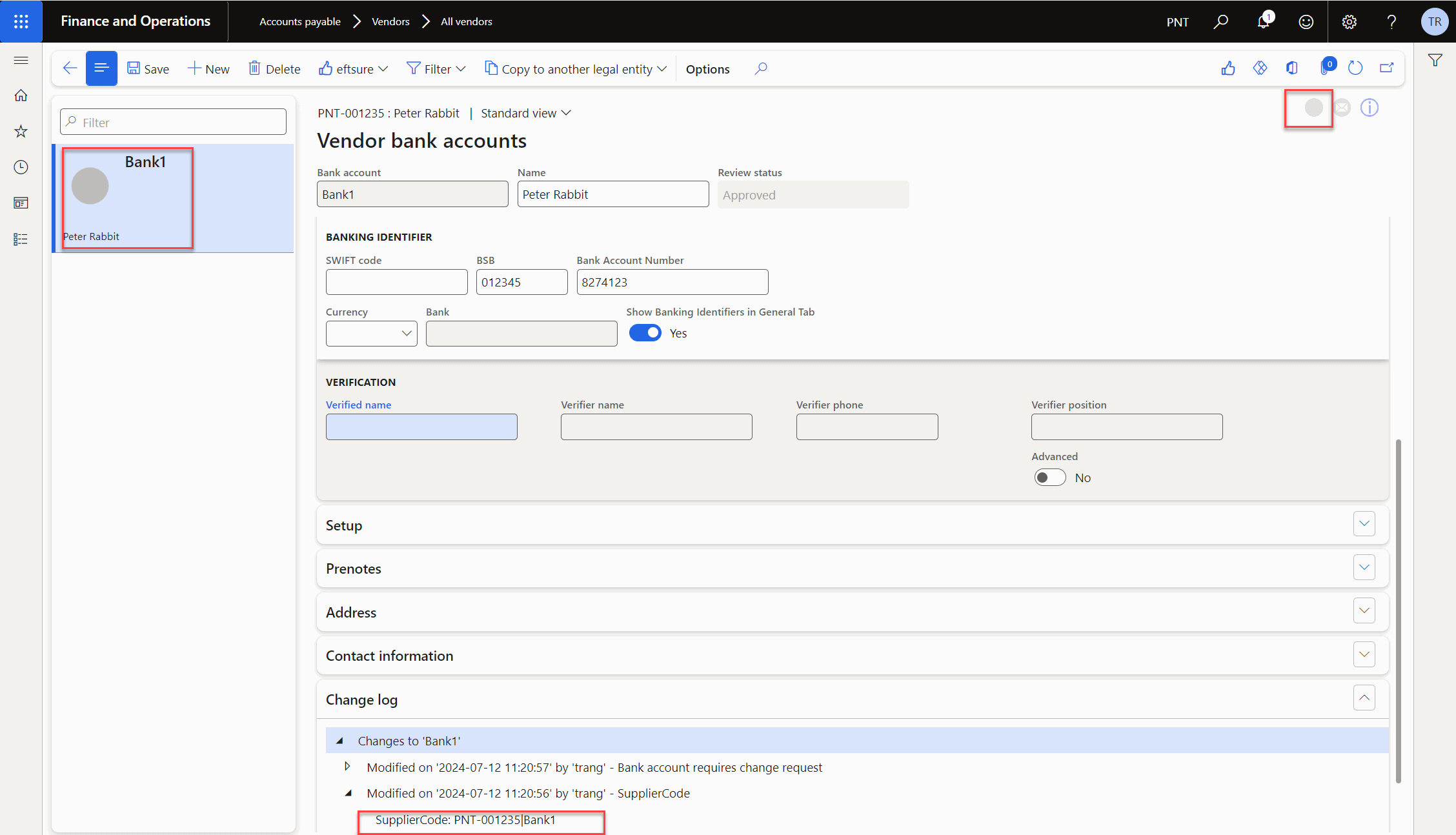Expand the Prenotes section

pyautogui.click(x=1364, y=568)
